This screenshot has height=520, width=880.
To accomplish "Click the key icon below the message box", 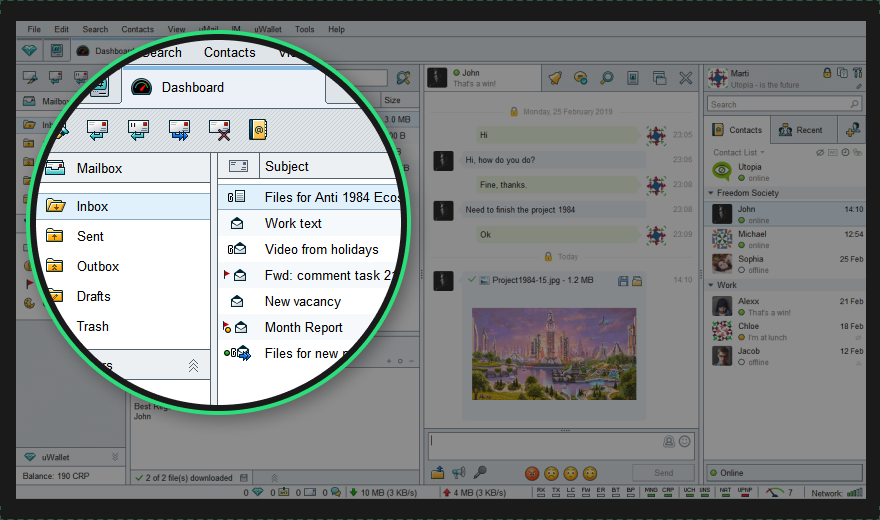I will pyautogui.click(x=480, y=472).
